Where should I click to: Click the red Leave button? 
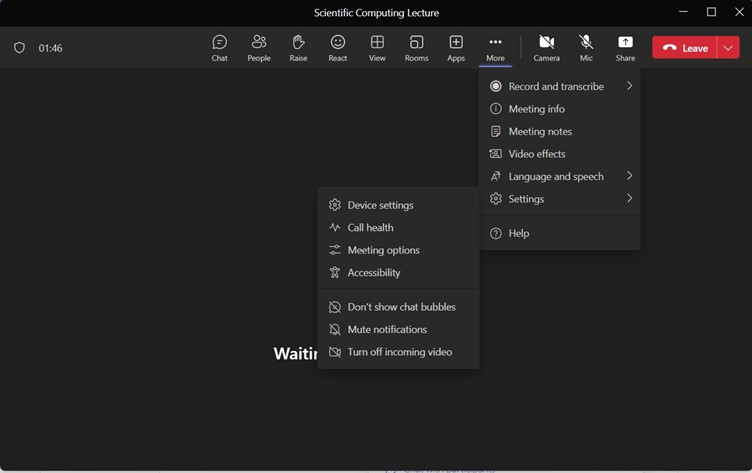click(x=685, y=48)
